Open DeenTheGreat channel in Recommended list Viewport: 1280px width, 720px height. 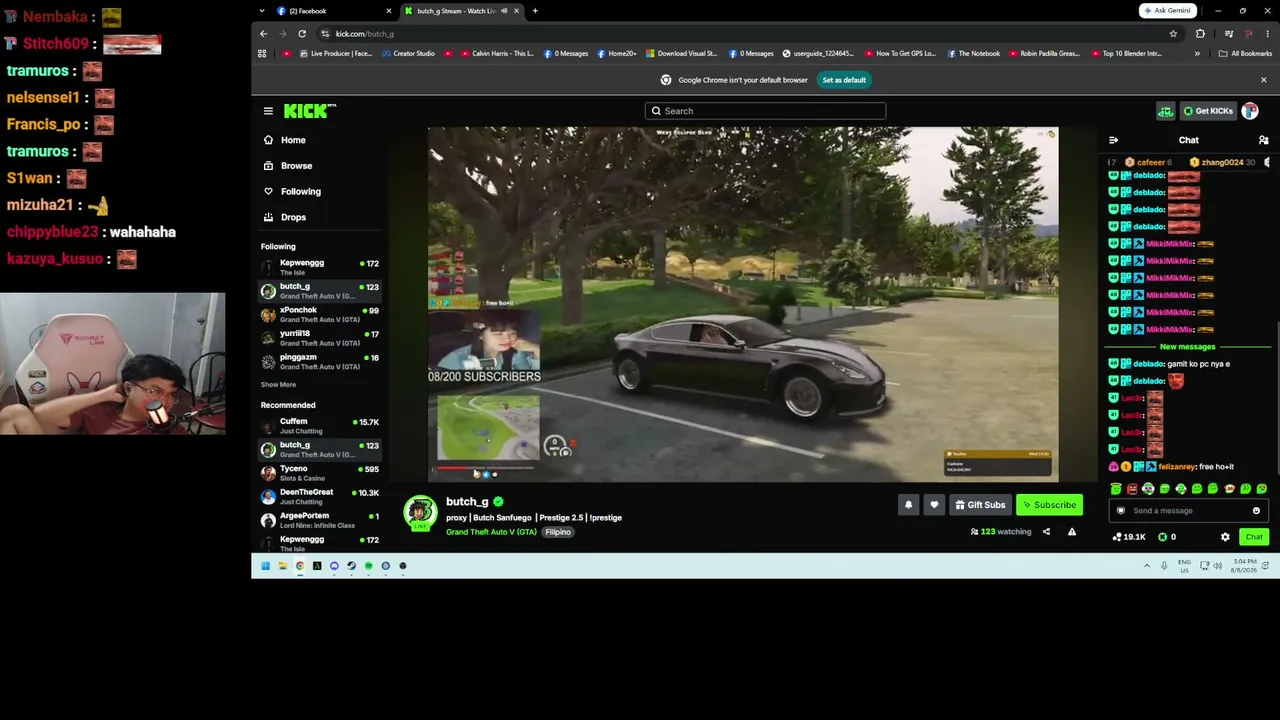pos(320,496)
